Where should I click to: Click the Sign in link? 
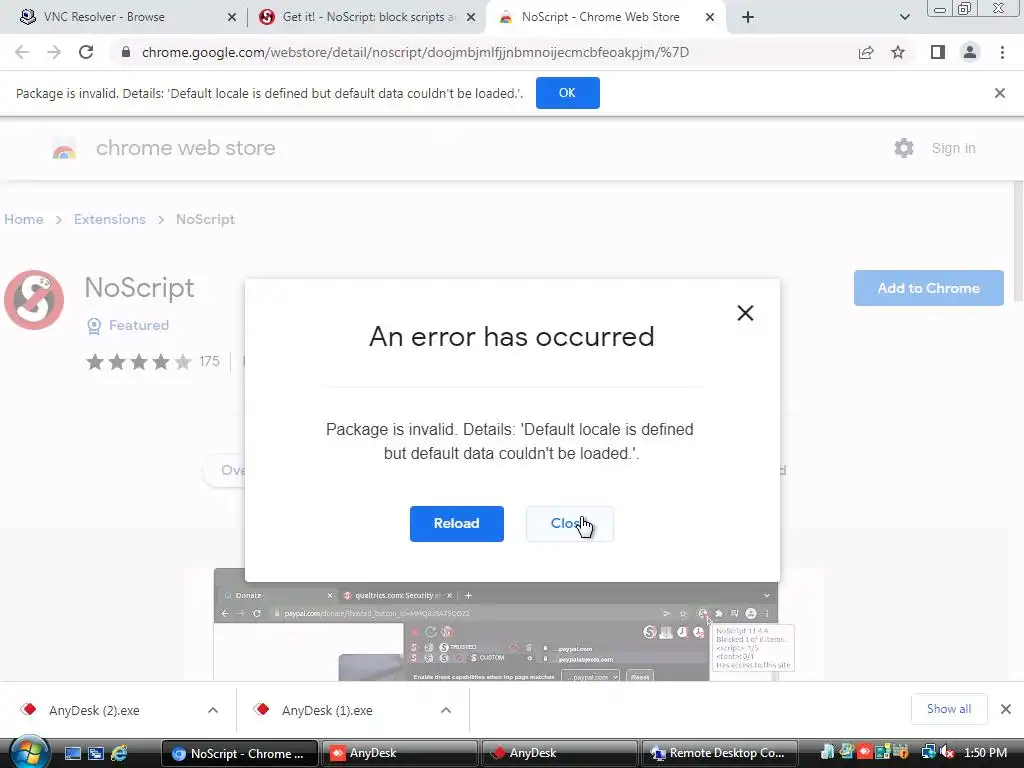[x=953, y=148]
